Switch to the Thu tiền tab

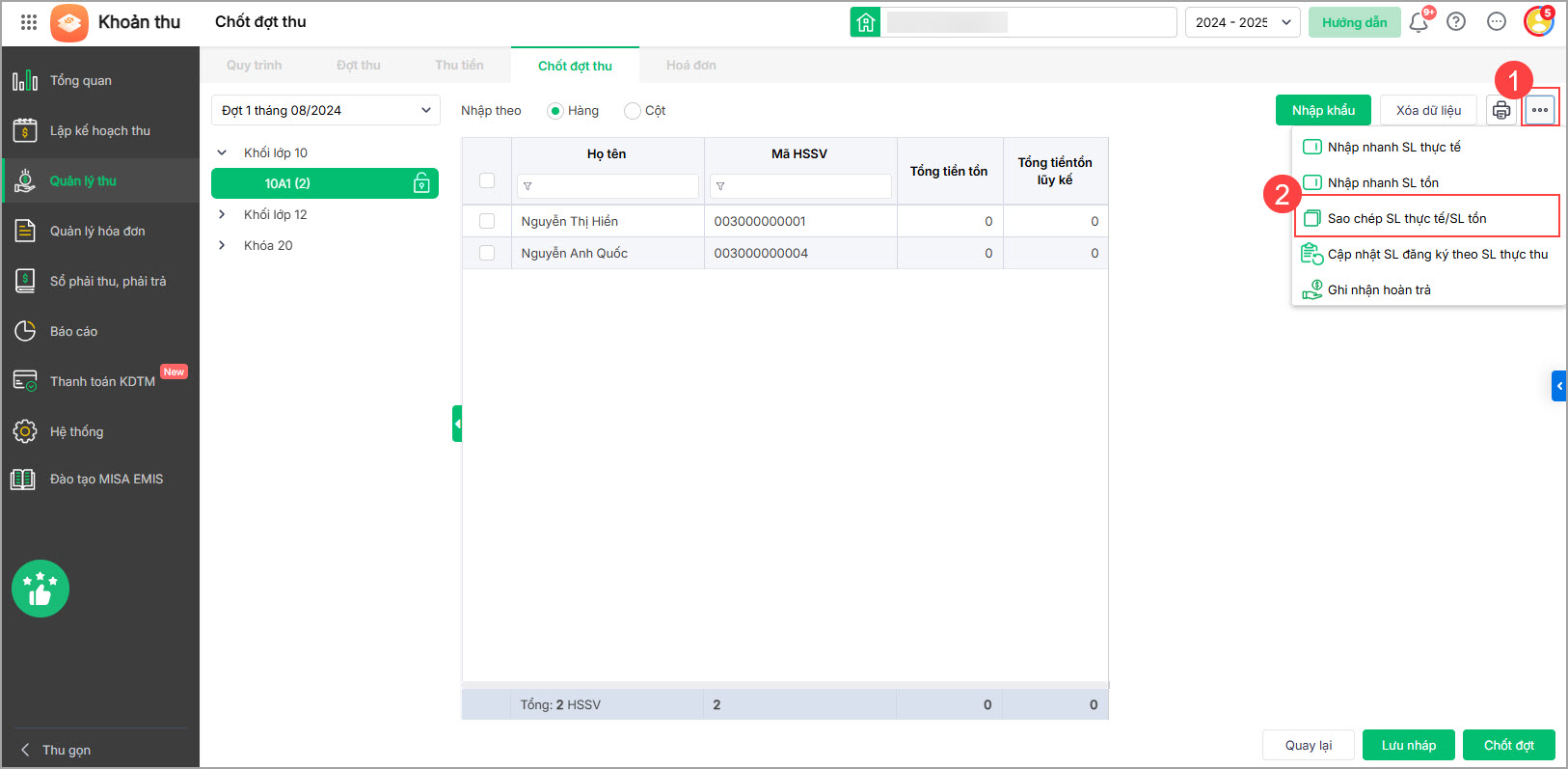coord(459,66)
